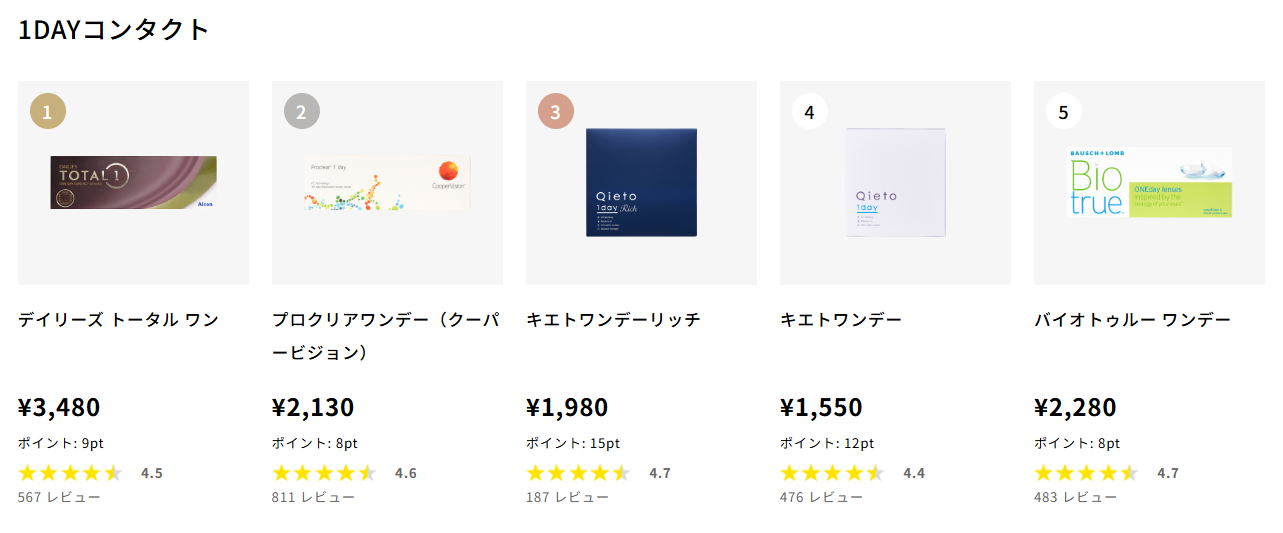Open キエトワンデー product title link
This screenshot has width=1283, height=533.
[x=841, y=320]
